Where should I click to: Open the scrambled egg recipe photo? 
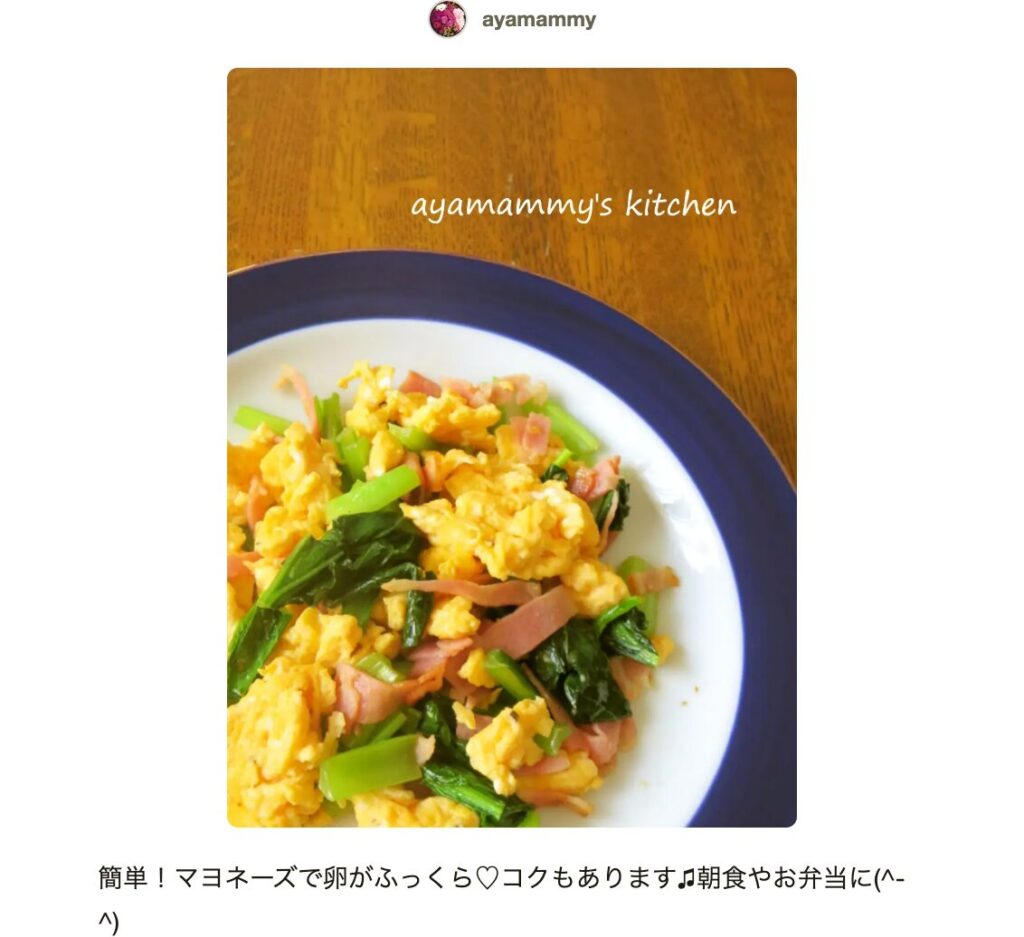(x=511, y=447)
